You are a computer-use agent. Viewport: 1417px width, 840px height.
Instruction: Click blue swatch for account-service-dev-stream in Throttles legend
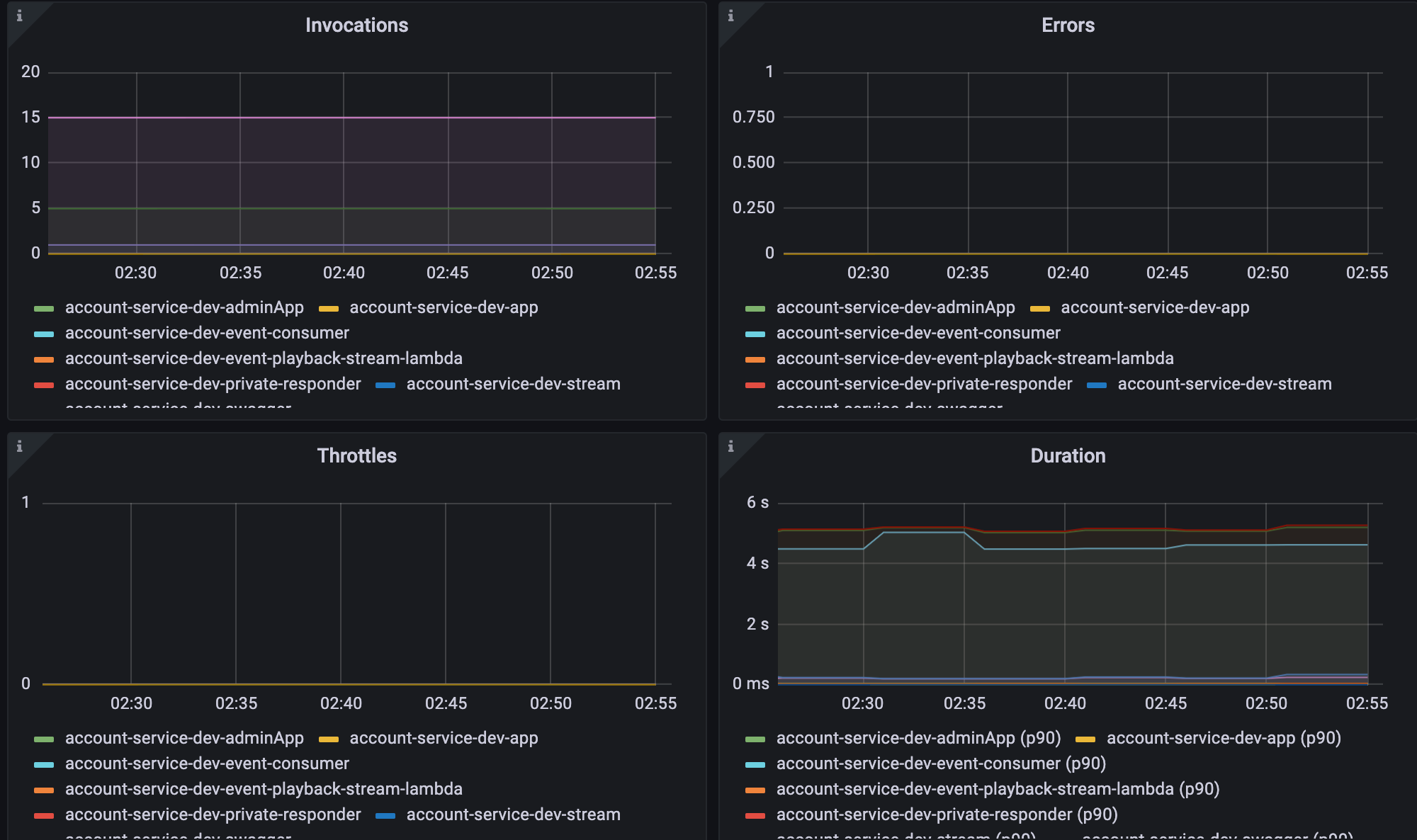pos(385,816)
